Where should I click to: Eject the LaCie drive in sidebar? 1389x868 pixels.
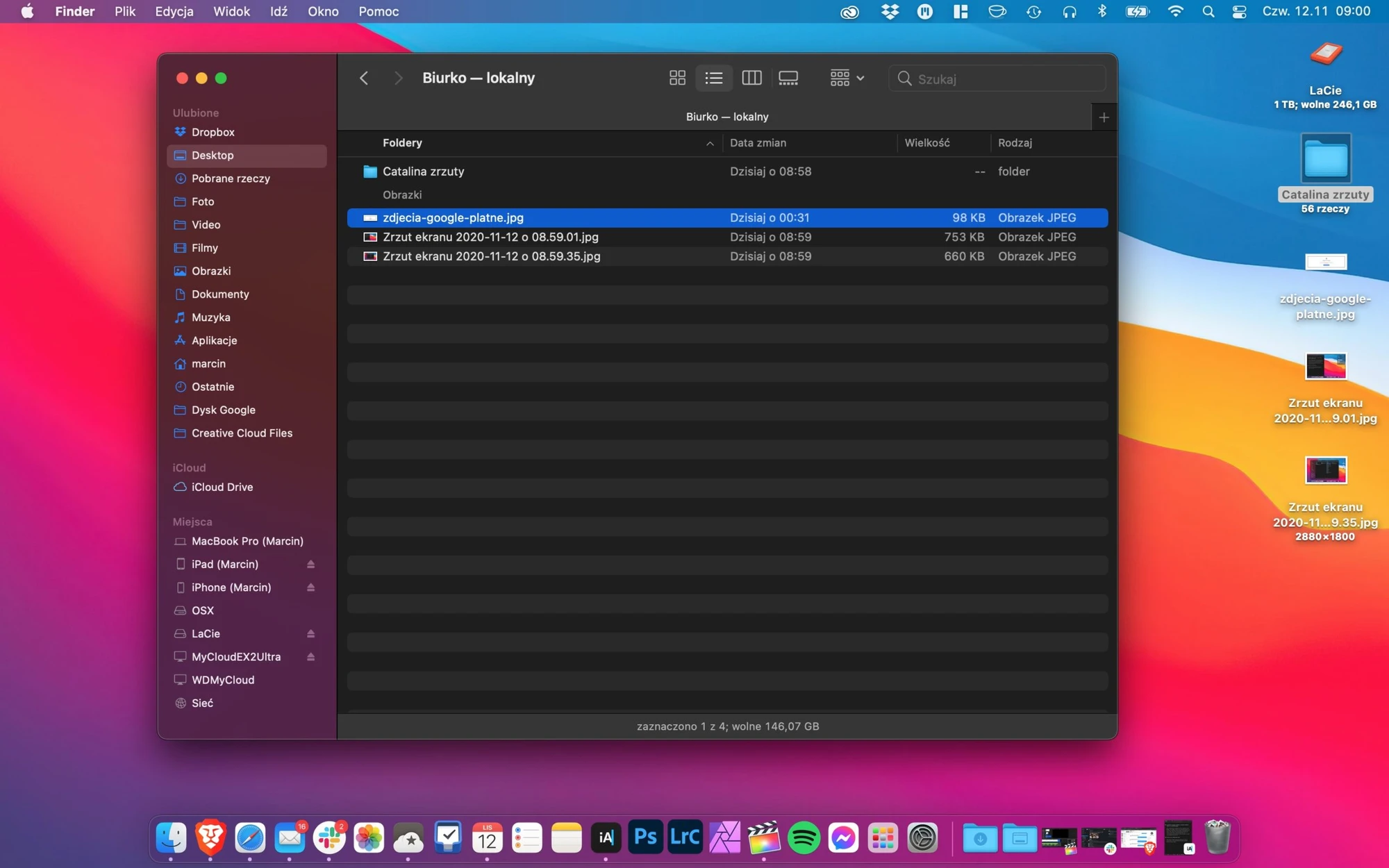[311, 634]
